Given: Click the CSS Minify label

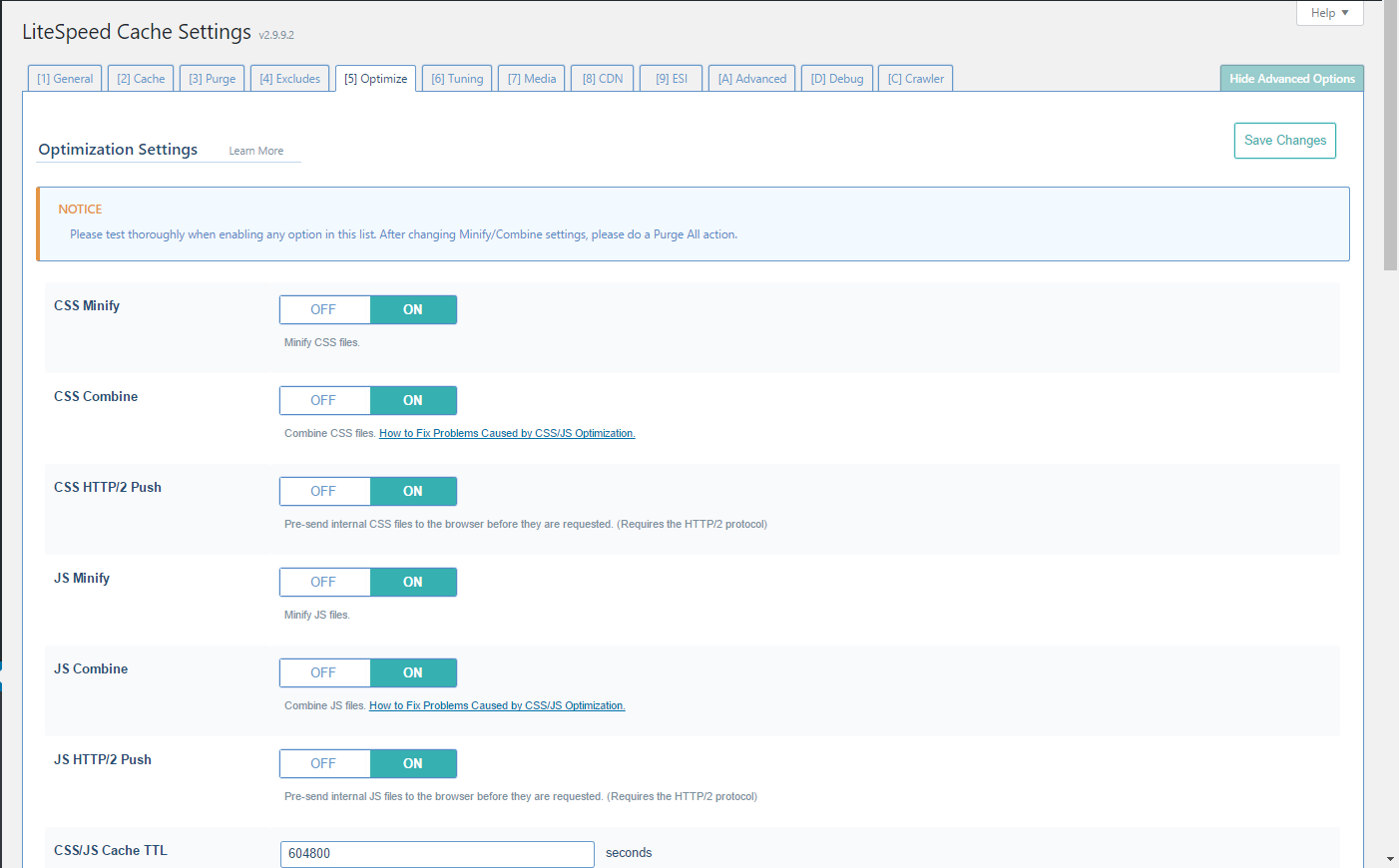Looking at the screenshot, I should (x=87, y=306).
